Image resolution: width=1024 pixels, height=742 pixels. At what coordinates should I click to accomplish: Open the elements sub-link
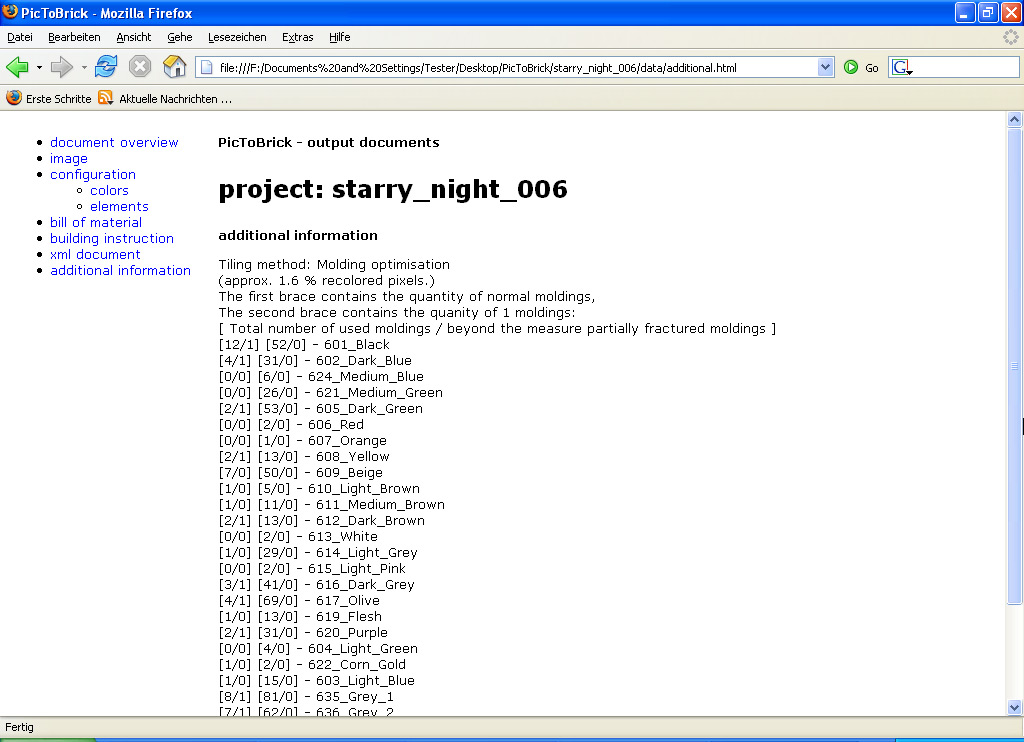point(119,206)
